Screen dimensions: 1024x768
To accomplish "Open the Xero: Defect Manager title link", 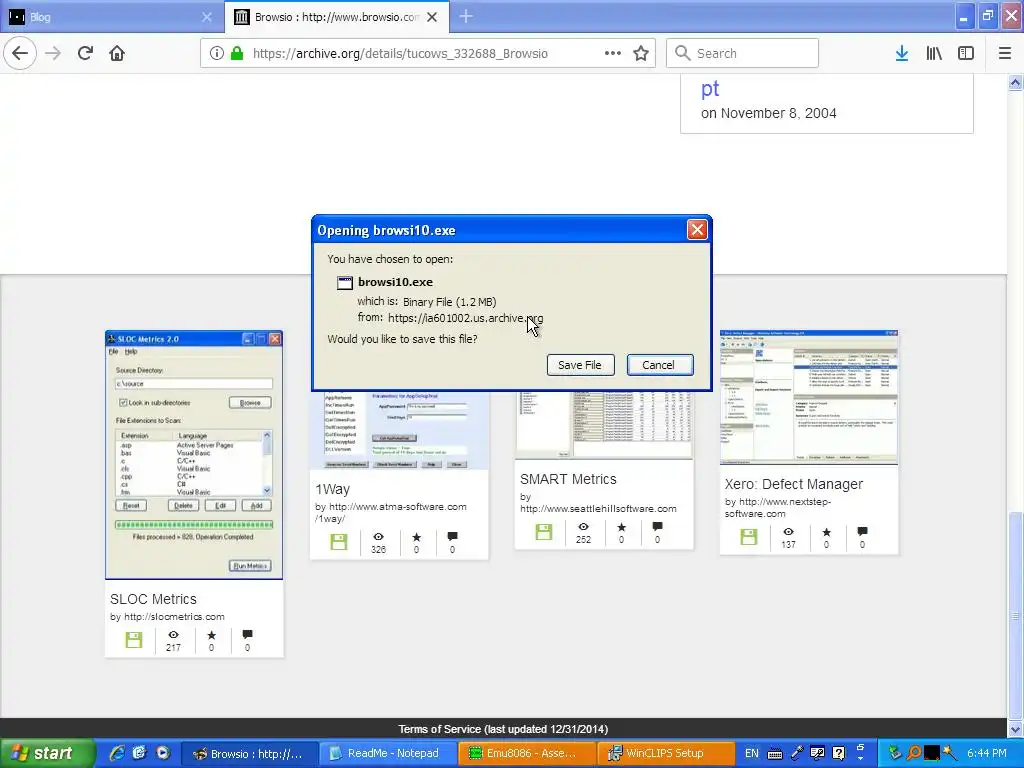I will coord(793,484).
